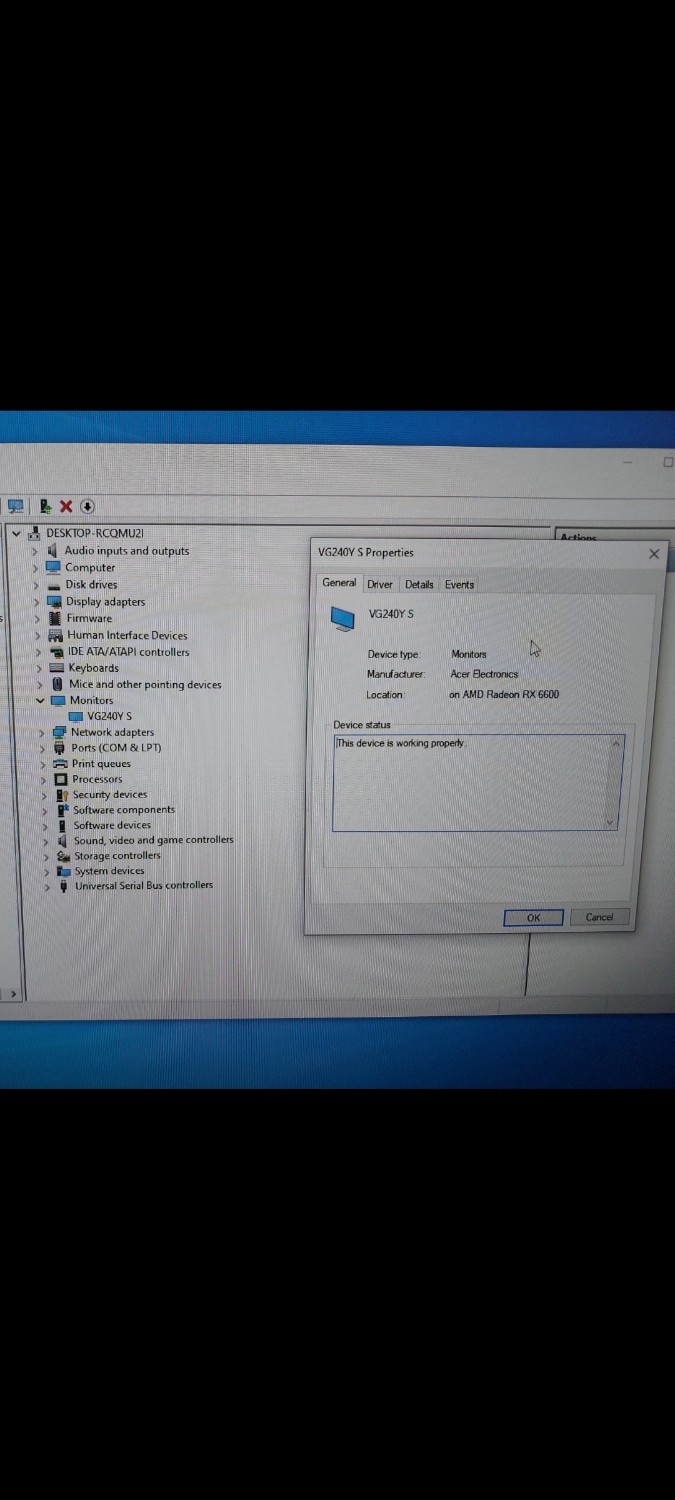The height and width of the screenshot is (1500, 675).
Task: Expand Sound, video and game controllers
Action: pos(45,841)
